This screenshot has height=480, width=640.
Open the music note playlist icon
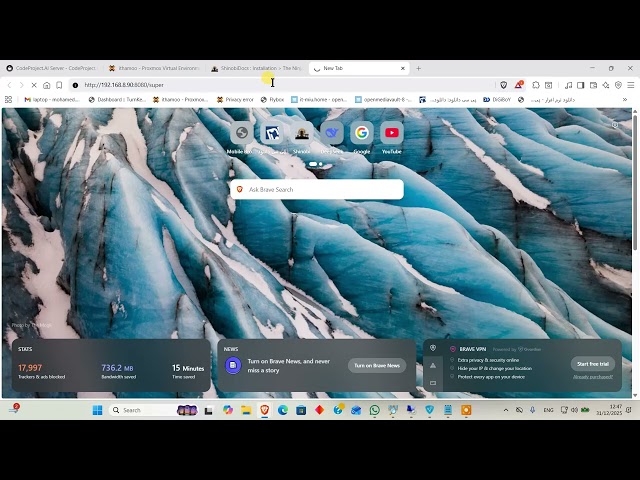point(568,85)
